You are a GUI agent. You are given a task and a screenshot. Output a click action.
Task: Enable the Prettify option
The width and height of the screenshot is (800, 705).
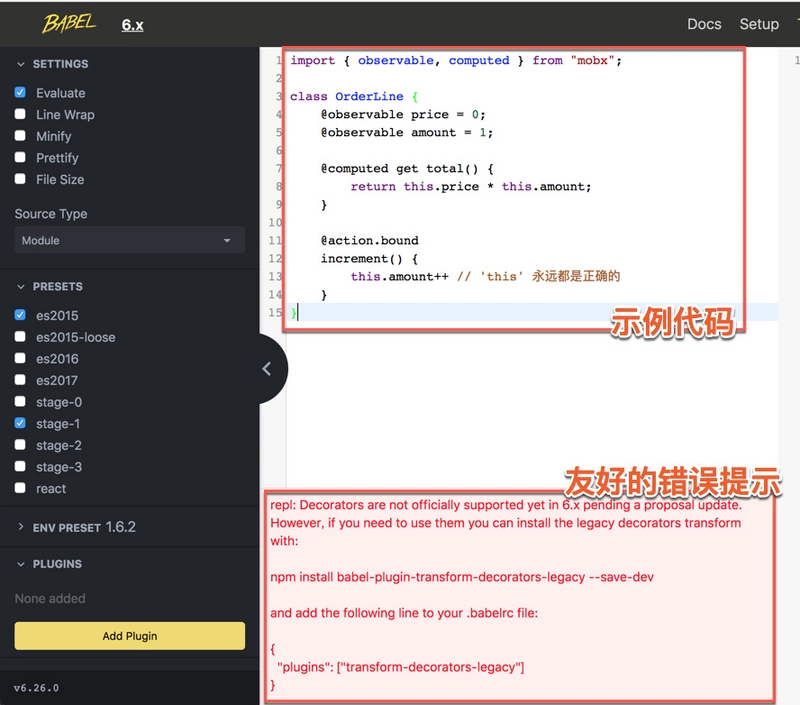pyautogui.click(x=20, y=157)
